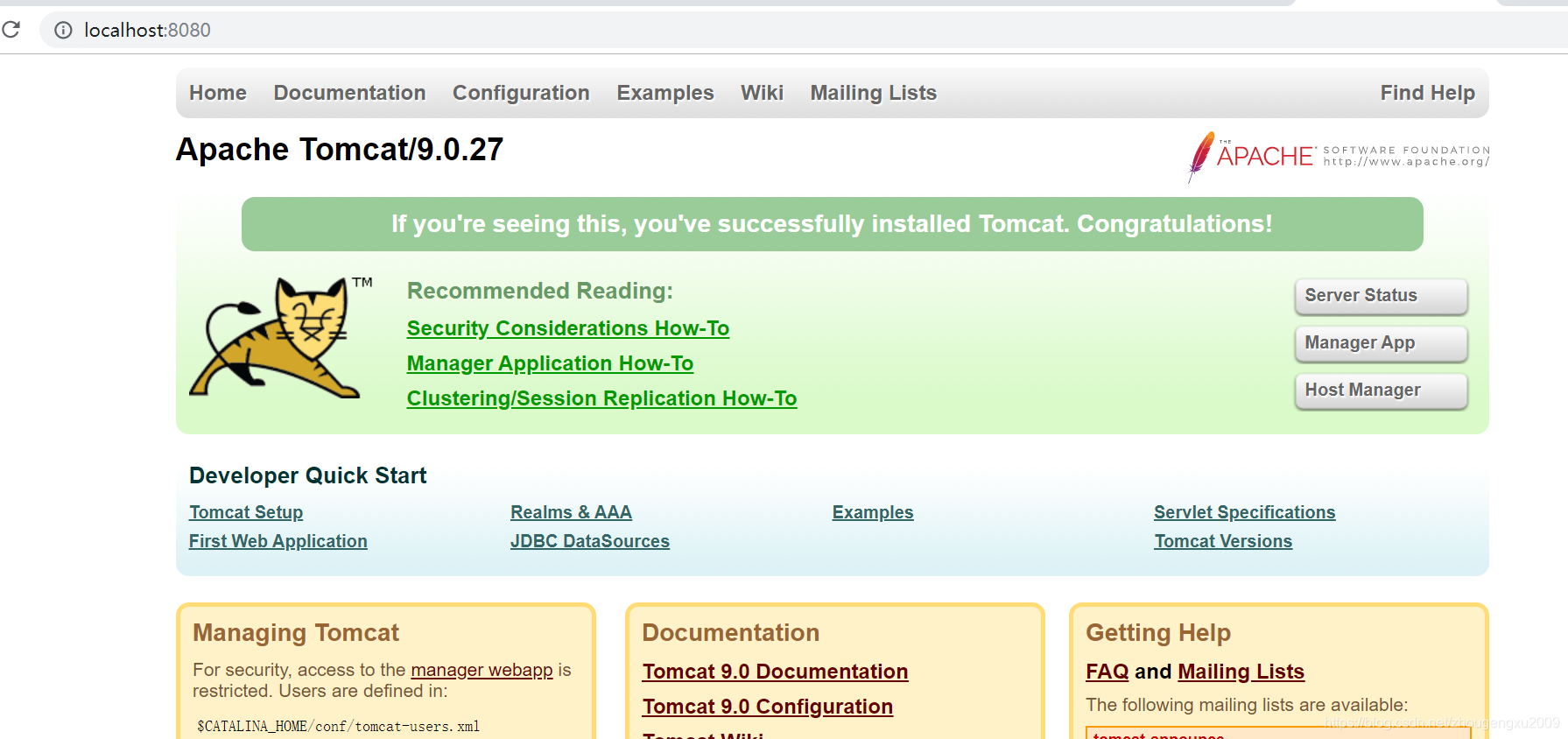Image resolution: width=1568 pixels, height=739 pixels.
Task: Click the Developer Quick Start heading
Action: (x=308, y=475)
